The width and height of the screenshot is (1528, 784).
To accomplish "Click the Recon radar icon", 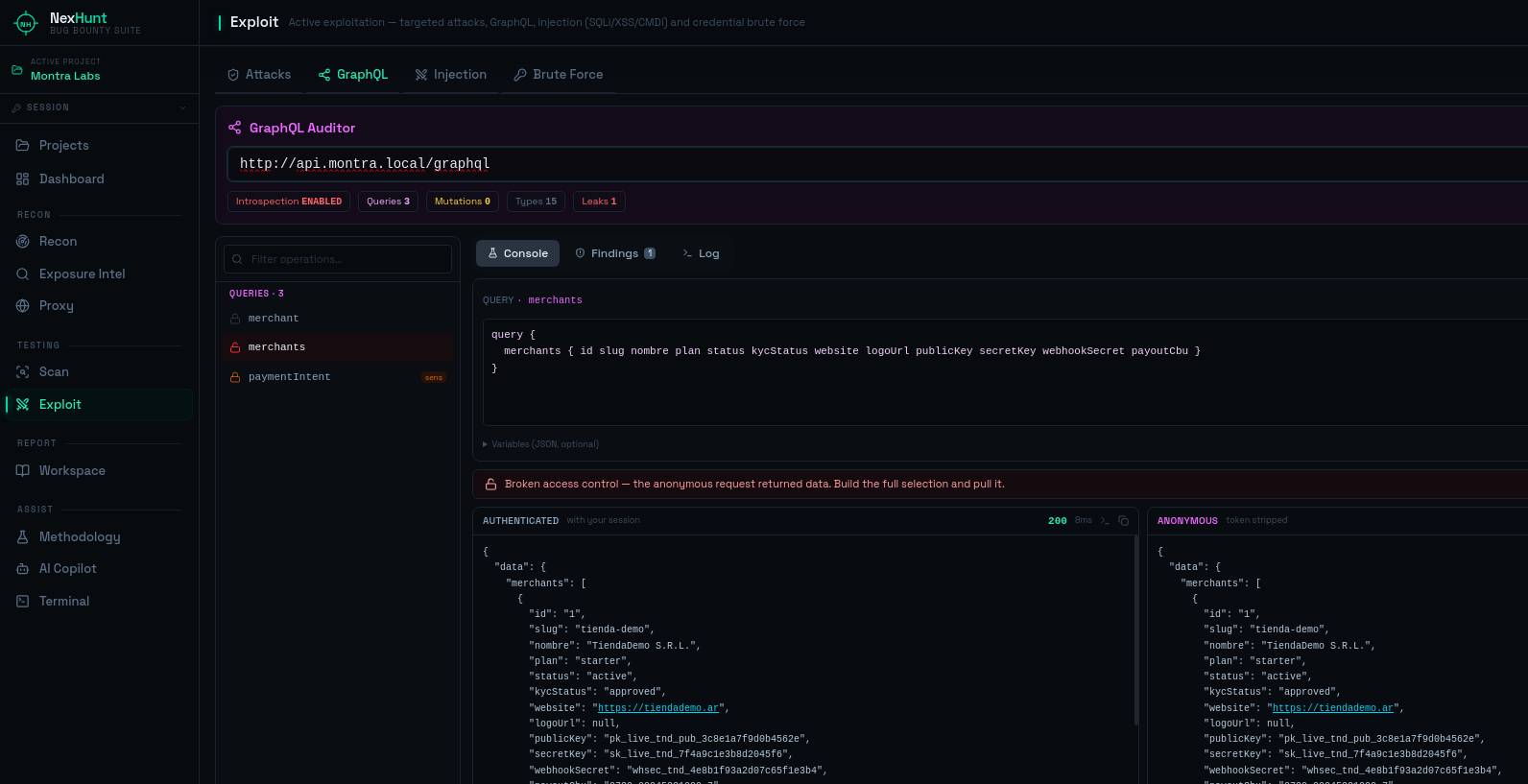I will point(22,241).
